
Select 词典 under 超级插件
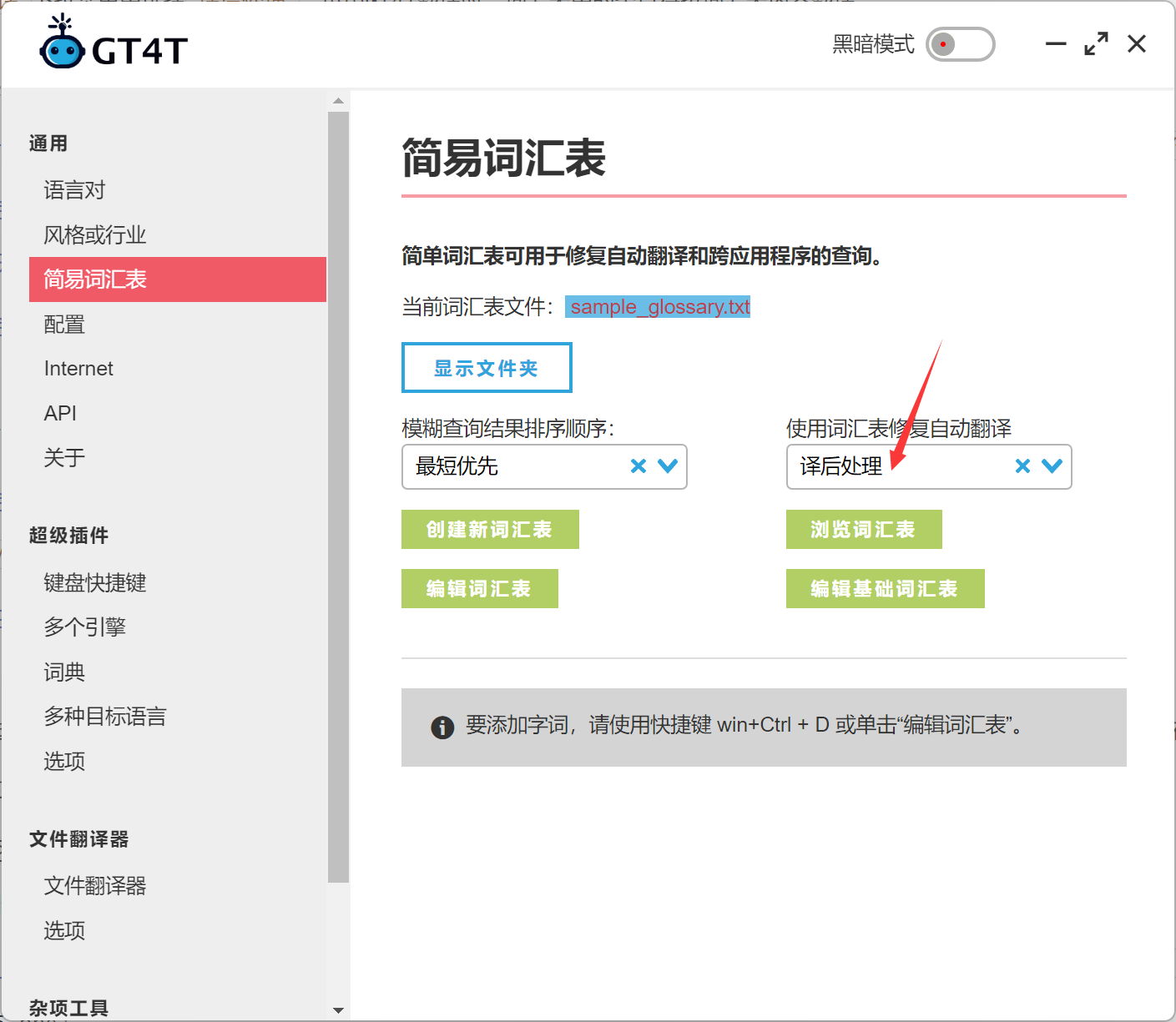click(64, 672)
